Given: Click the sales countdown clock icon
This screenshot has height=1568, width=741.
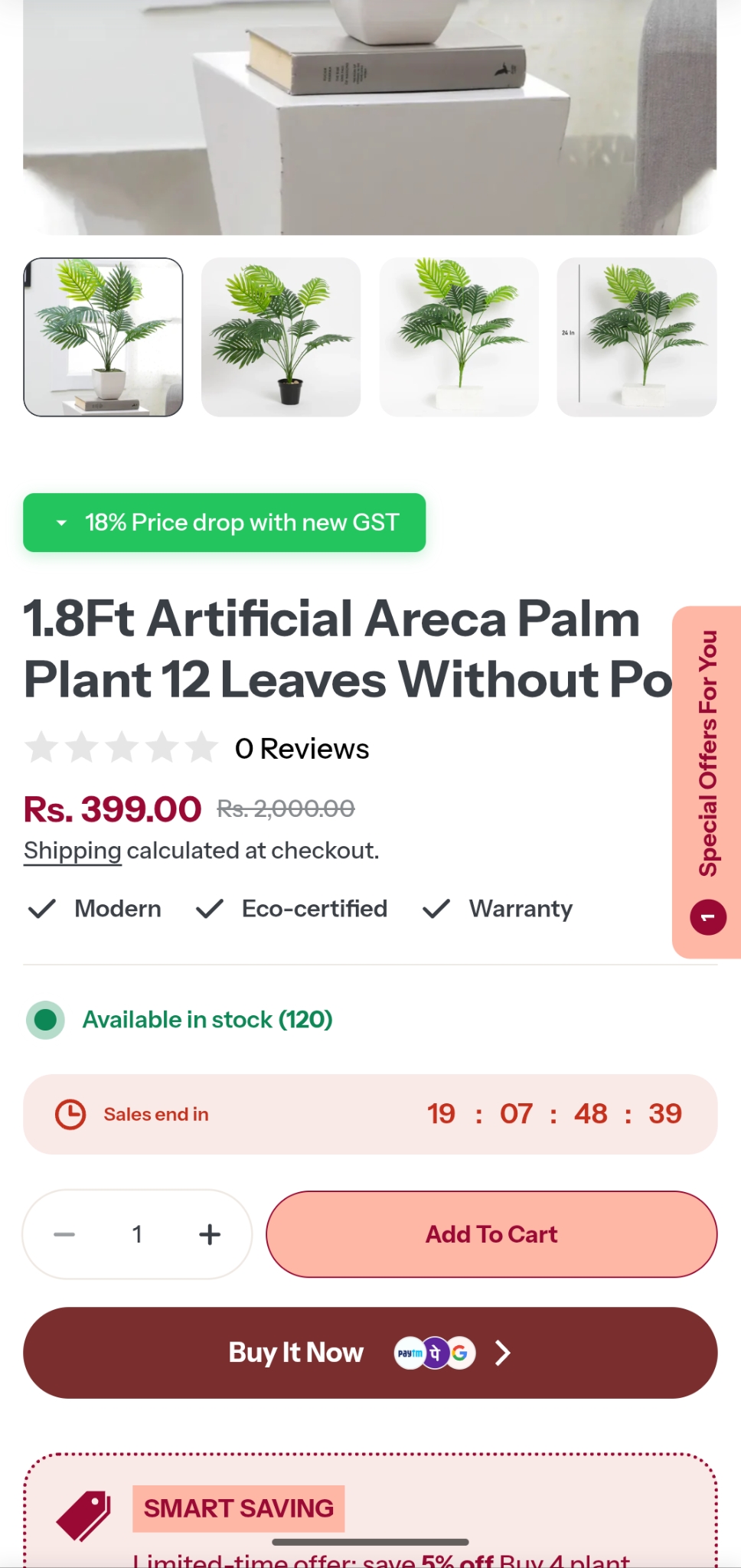Looking at the screenshot, I should tap(70, 1115).
